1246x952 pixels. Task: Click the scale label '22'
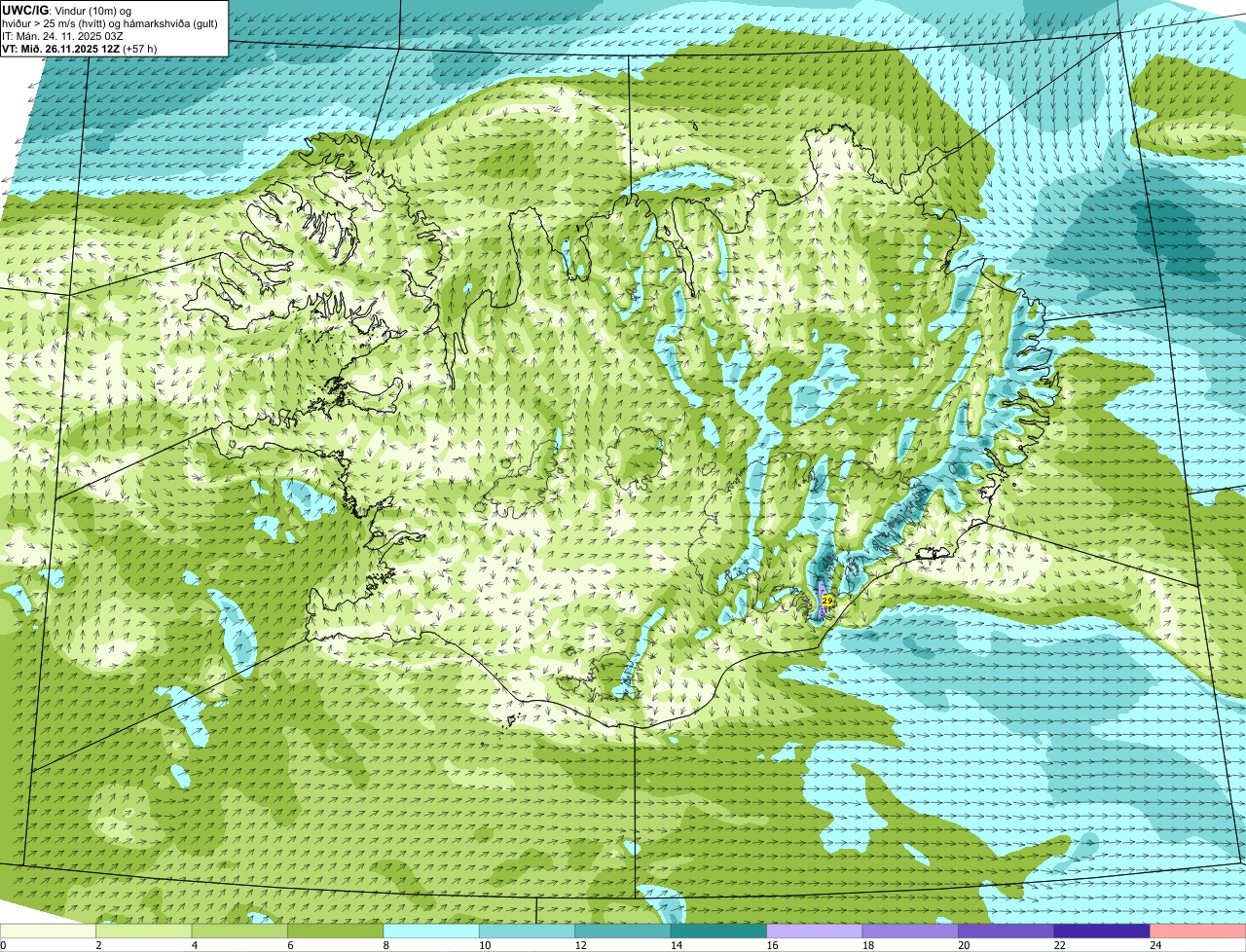tap(1060, 945)
